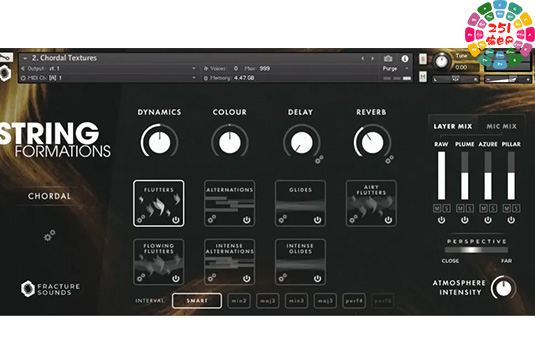Open Delay knob settings gear icon
535x363 pixels.
click(x=319, y=160)
